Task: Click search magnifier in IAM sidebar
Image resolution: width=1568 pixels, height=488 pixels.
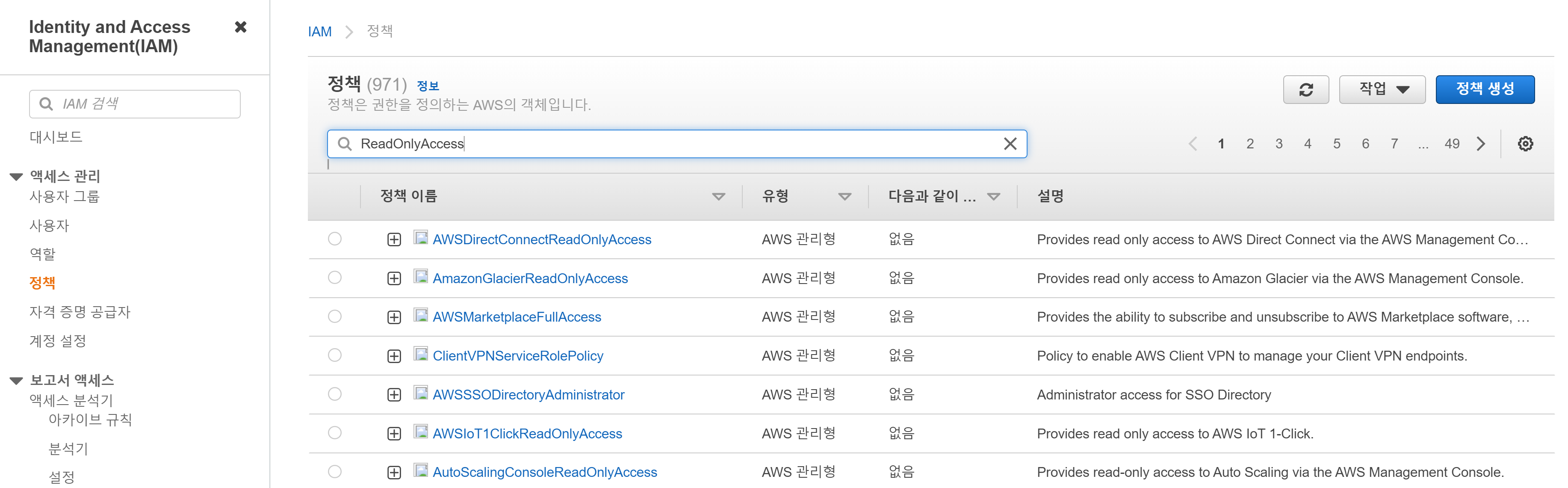Action: (46, 104)
